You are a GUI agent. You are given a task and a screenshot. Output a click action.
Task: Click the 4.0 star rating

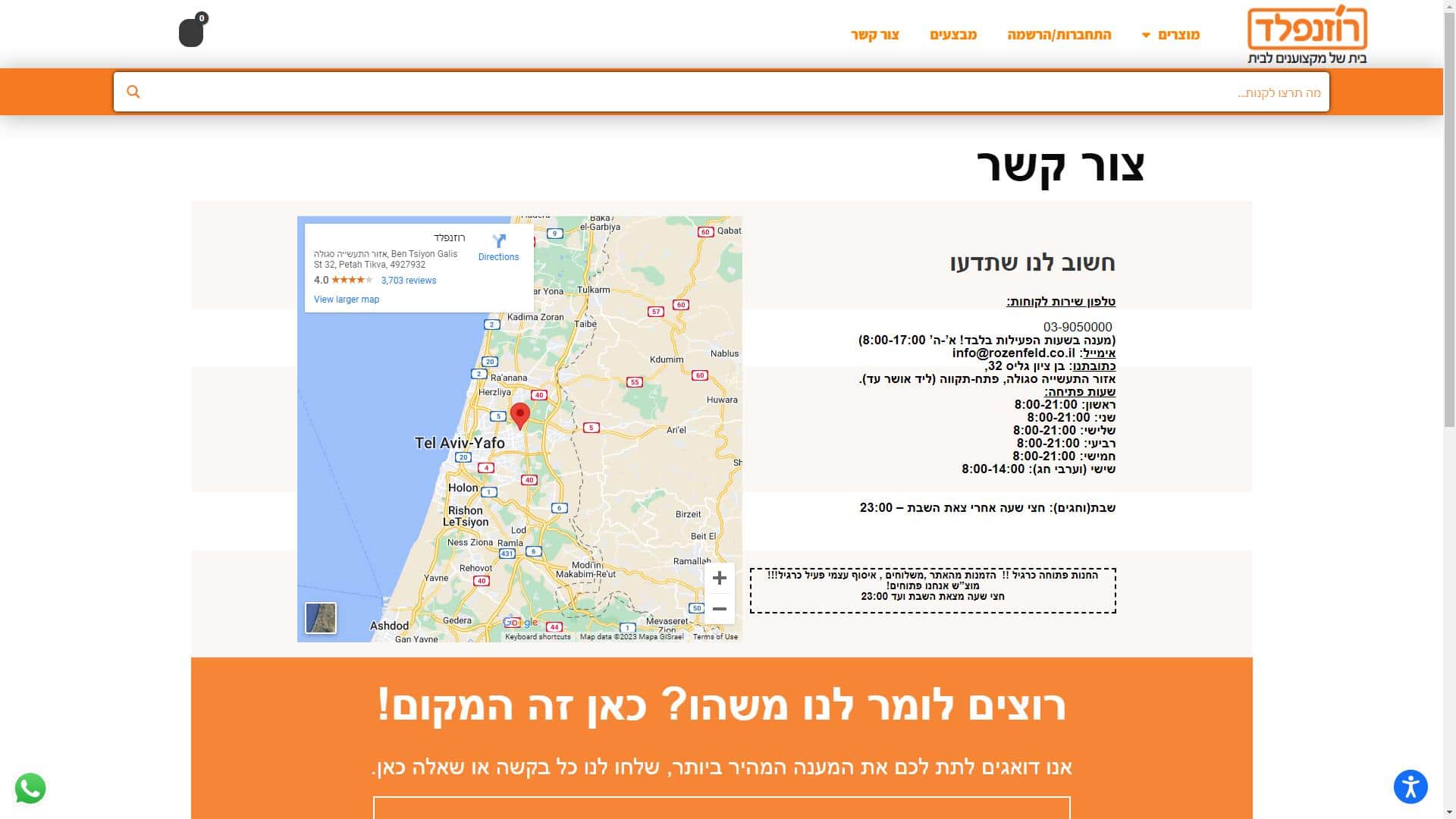click(x=343, y=281)
